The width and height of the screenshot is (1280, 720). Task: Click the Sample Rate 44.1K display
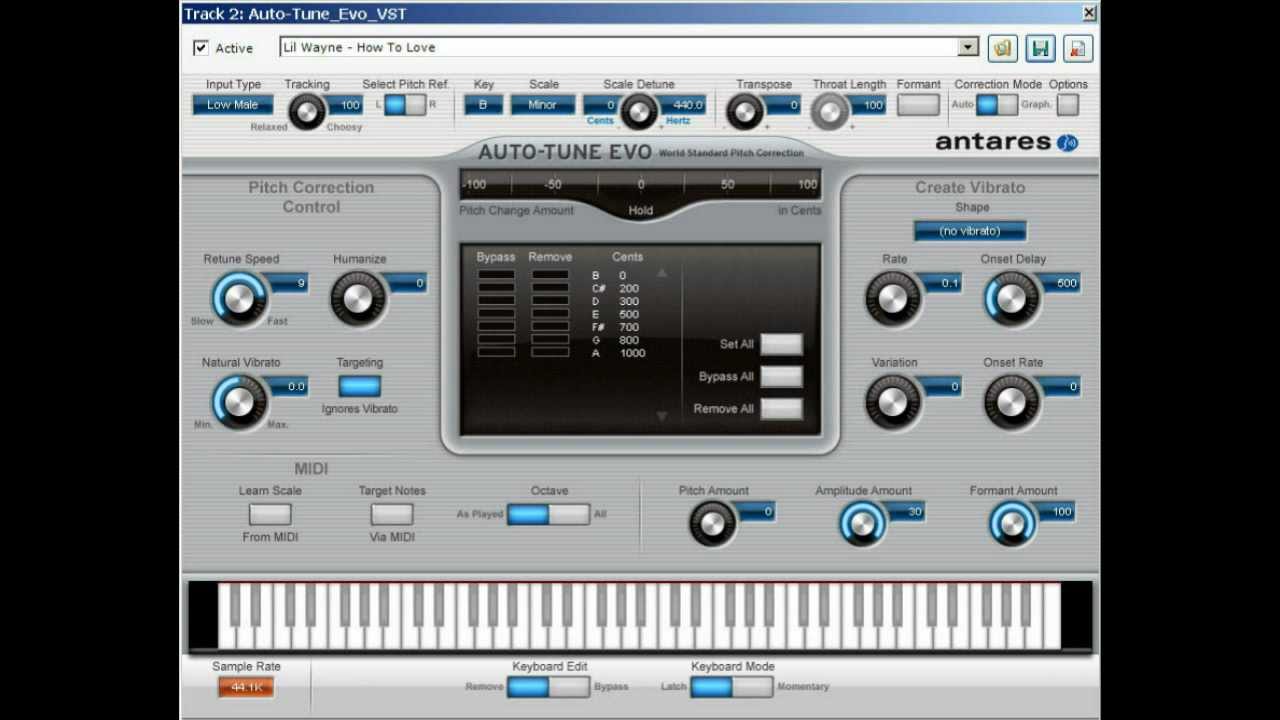(x=246, y=687)
